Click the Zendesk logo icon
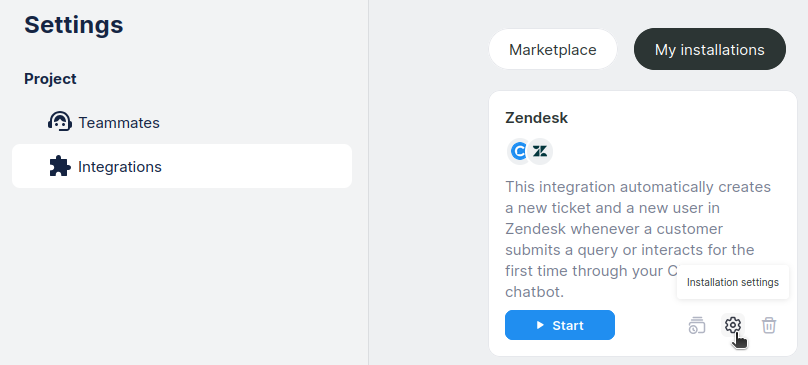 click(x=540, y=152)
